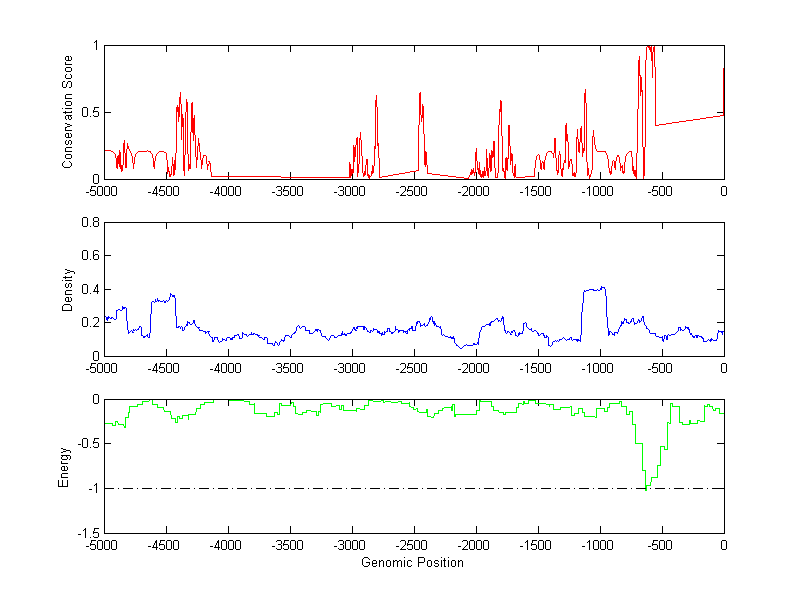This screenshot has height=599, width=800.
Task: Click the 0.8 tick on Density axis
Action: [x=88, y=223]
